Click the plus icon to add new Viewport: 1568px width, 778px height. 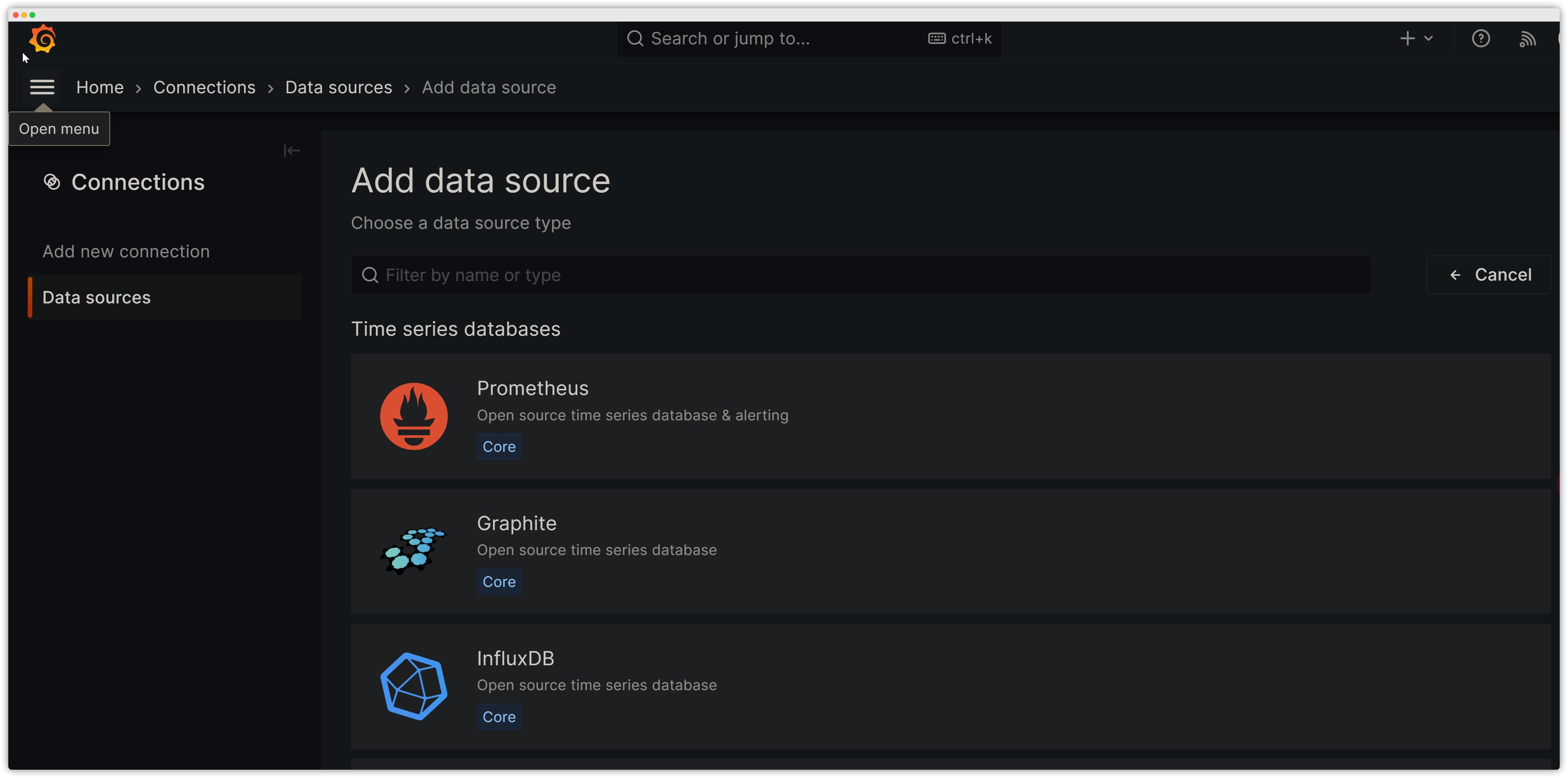tap(1407, 39)
